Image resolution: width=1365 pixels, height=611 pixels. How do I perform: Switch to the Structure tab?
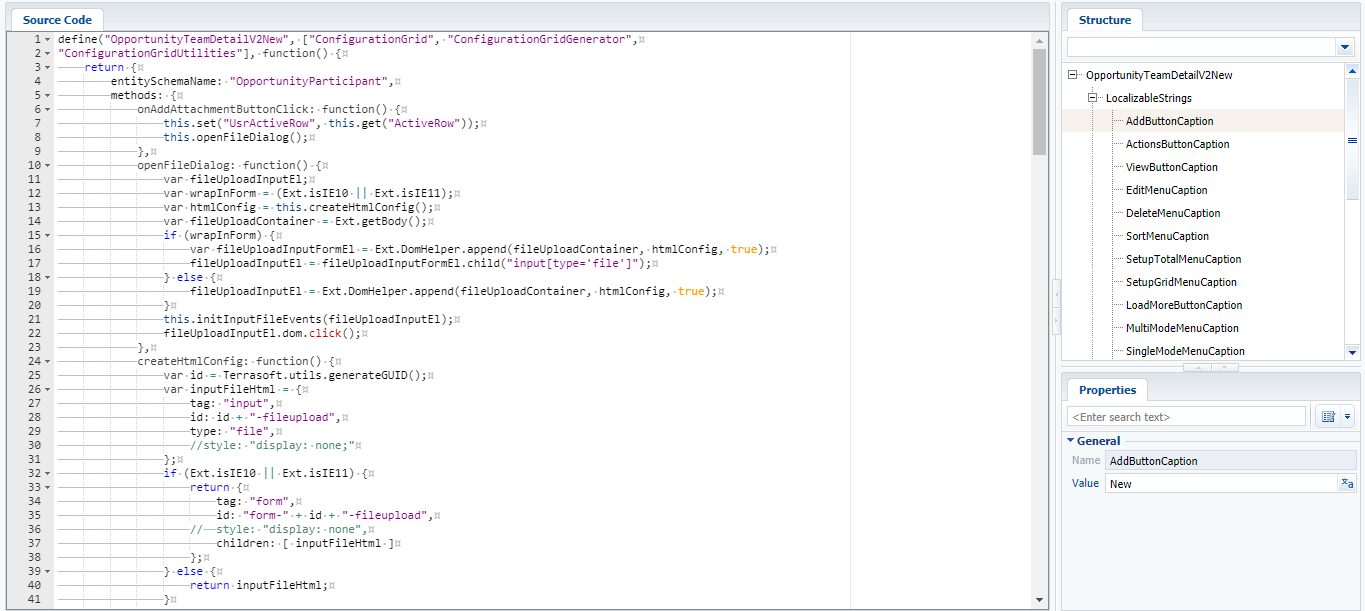(x=1105, y=20)
